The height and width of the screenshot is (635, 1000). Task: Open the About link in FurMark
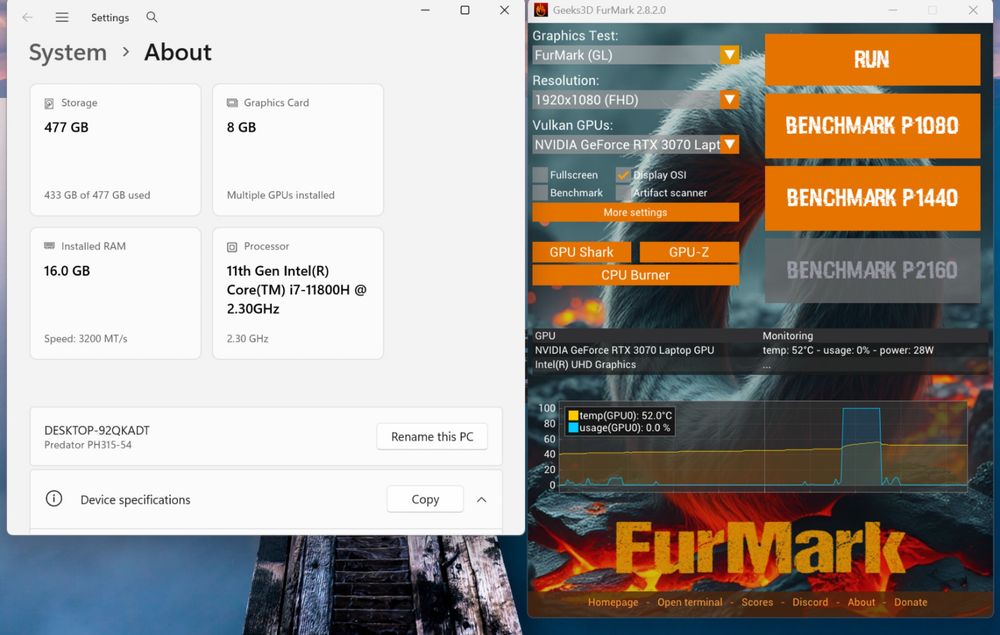click(x=861, y=602)
